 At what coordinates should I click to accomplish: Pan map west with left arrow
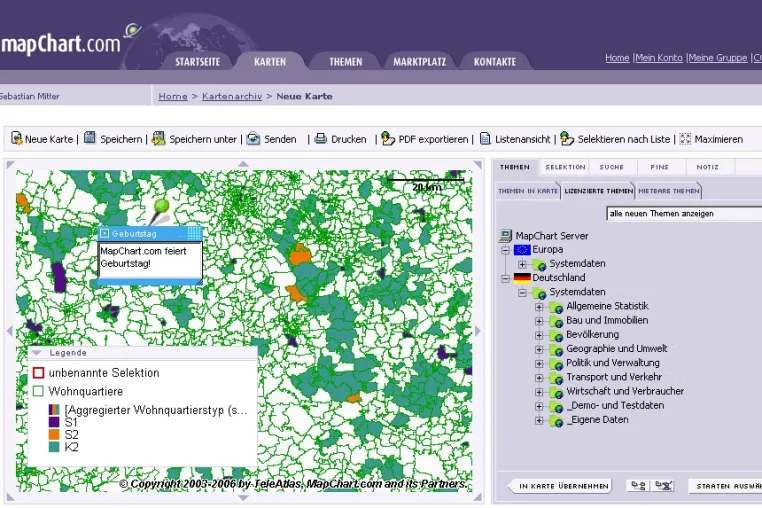[9, 331]
